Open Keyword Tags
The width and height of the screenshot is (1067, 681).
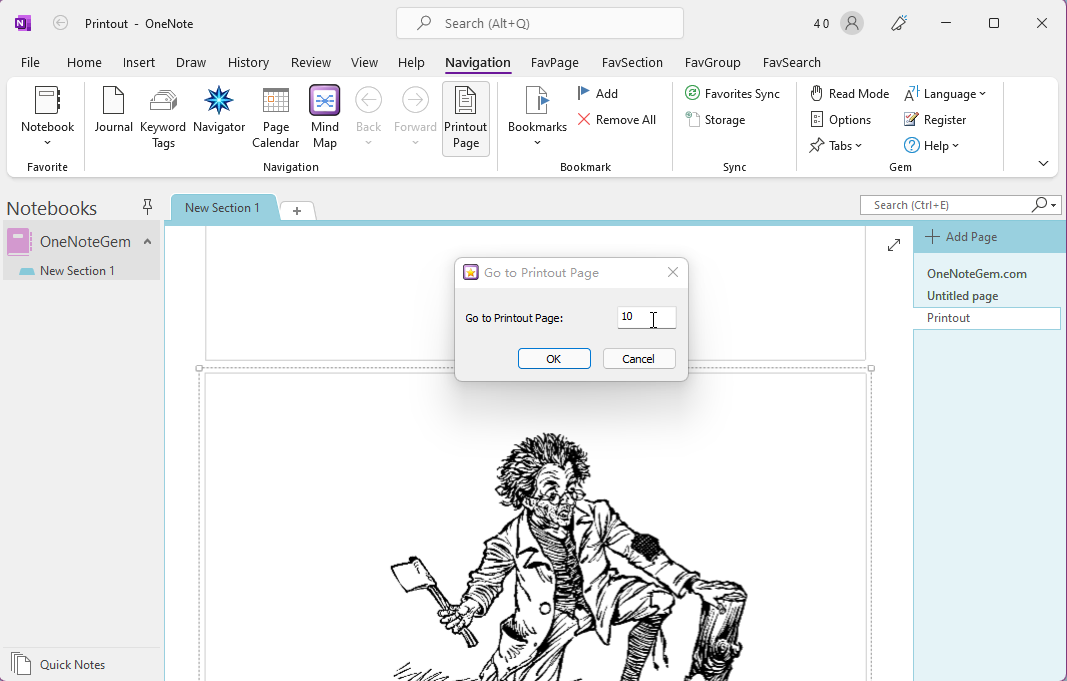click(x=163, y=118)
